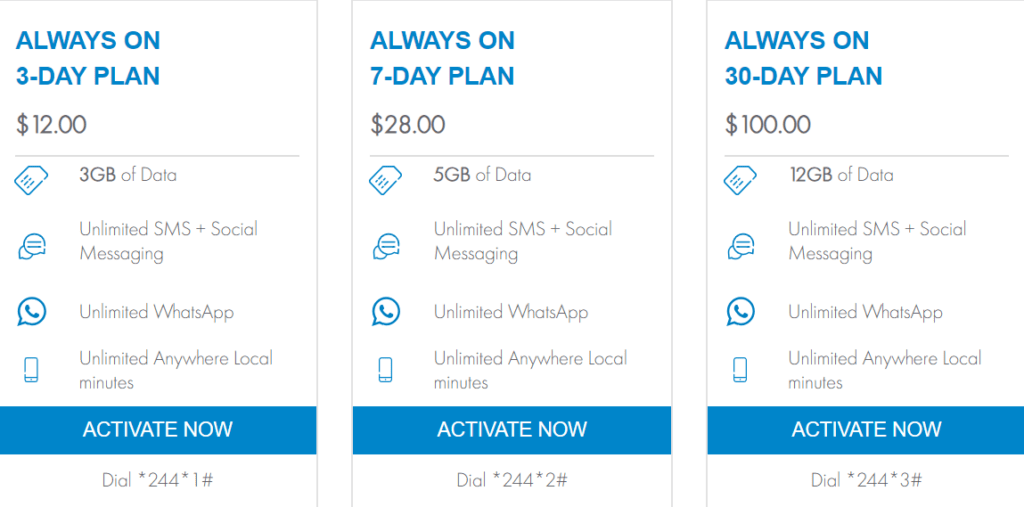This screenshot has width=1024, height=507.
Task: Click the SIM card data icon in 7-Day Plan
Action: tap(385, 180)
